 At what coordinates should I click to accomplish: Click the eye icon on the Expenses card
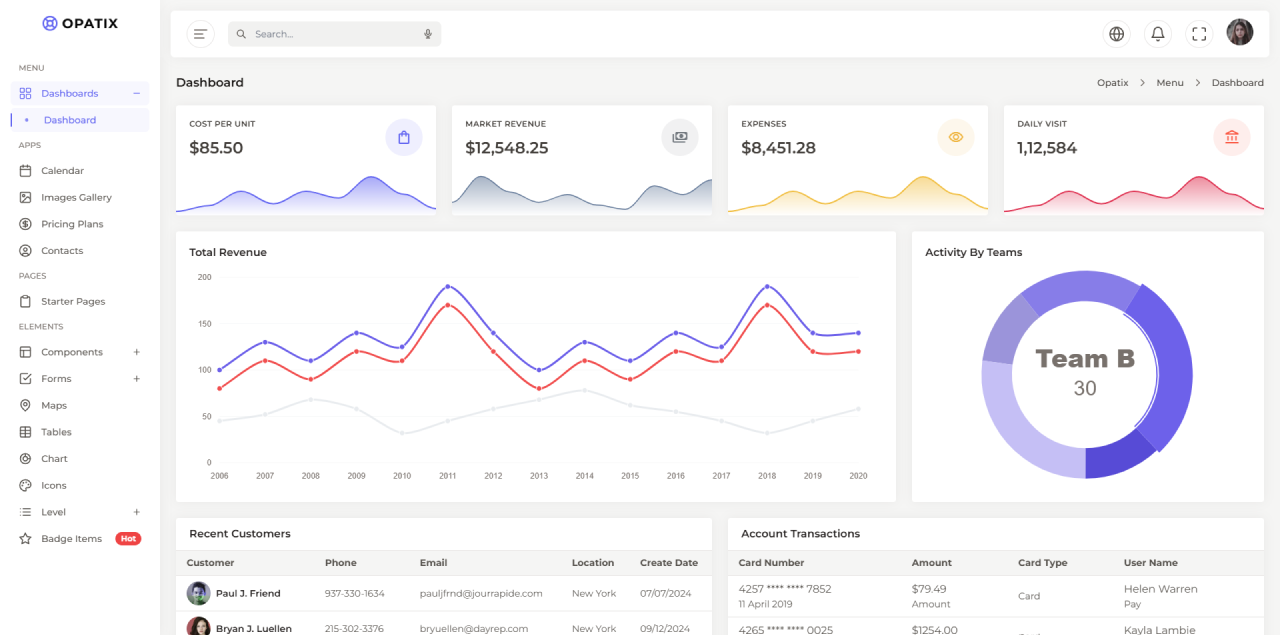click(956, 137)
